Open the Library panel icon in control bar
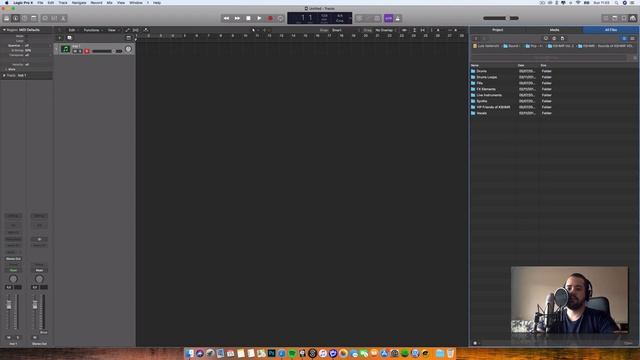 (x=7, y=18)
